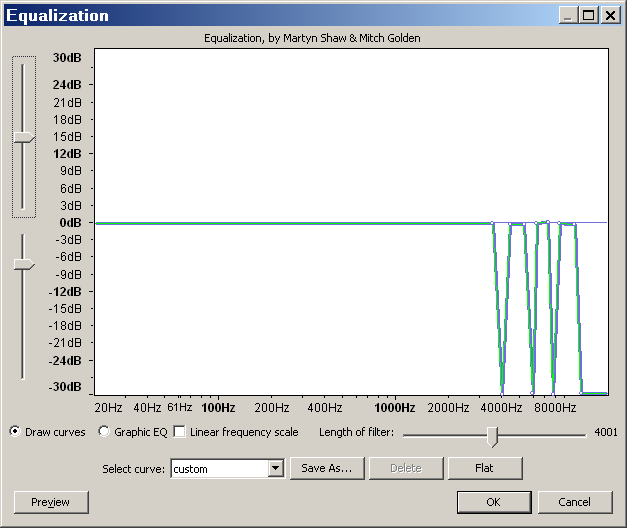Click the lower dB range slider thumb
Screen dimensions: 627x528
pyautogui.click(x=24, y=264)
